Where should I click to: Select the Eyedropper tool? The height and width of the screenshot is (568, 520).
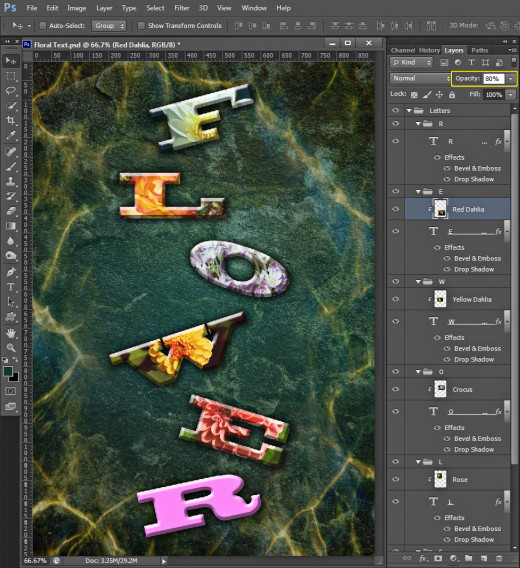pyautogui.click(x=11, y=135)
